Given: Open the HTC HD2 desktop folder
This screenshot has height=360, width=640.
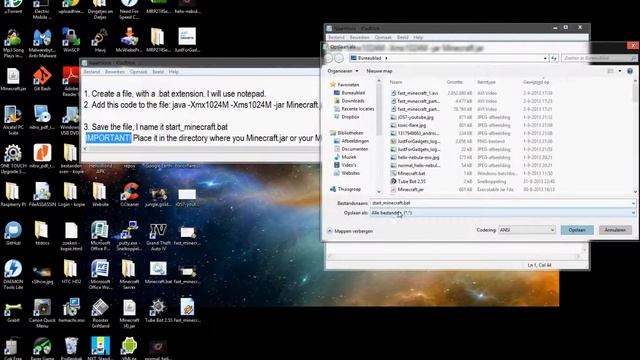Looking at the screenshot, I should pyautogui.click(x=71, y=272).
